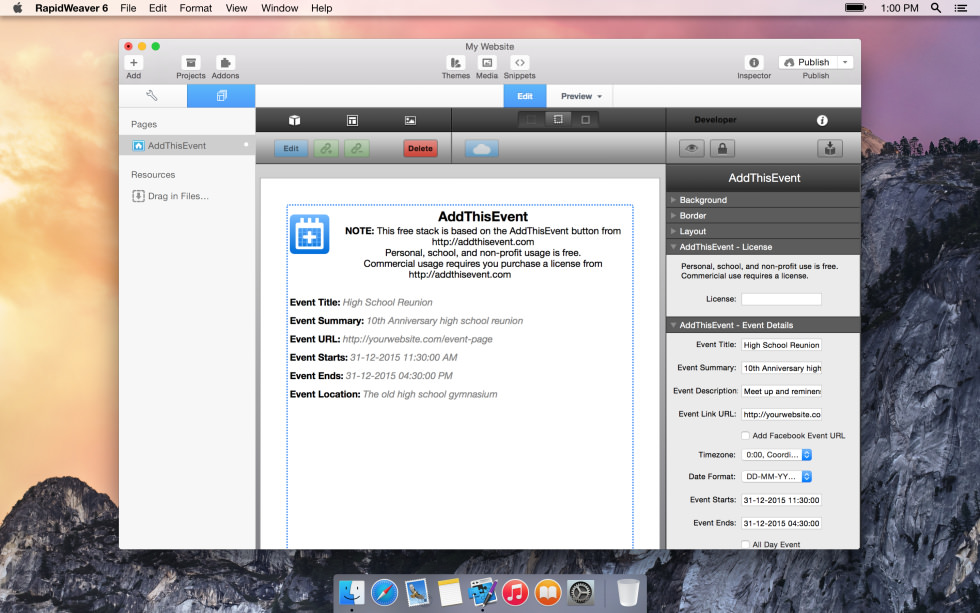Open the Window menu
Viewport: 980px width, 613px height.
tap(279, 8)
